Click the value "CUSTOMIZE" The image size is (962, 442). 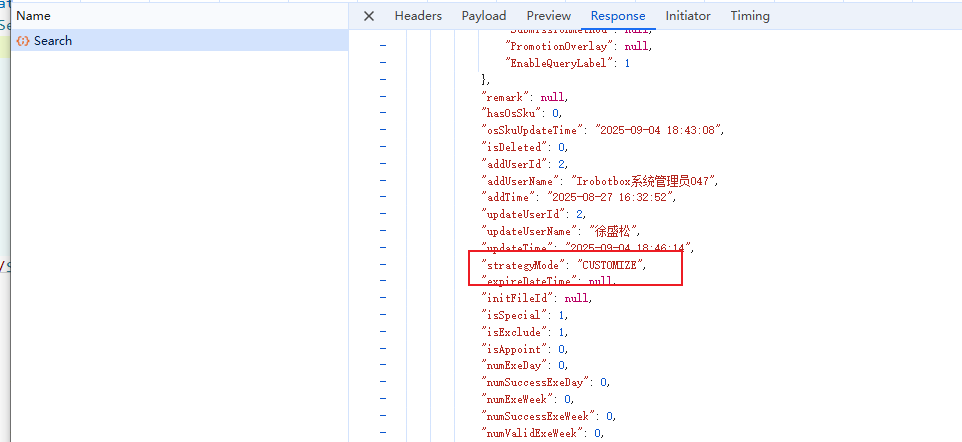[x=608, y=265]
